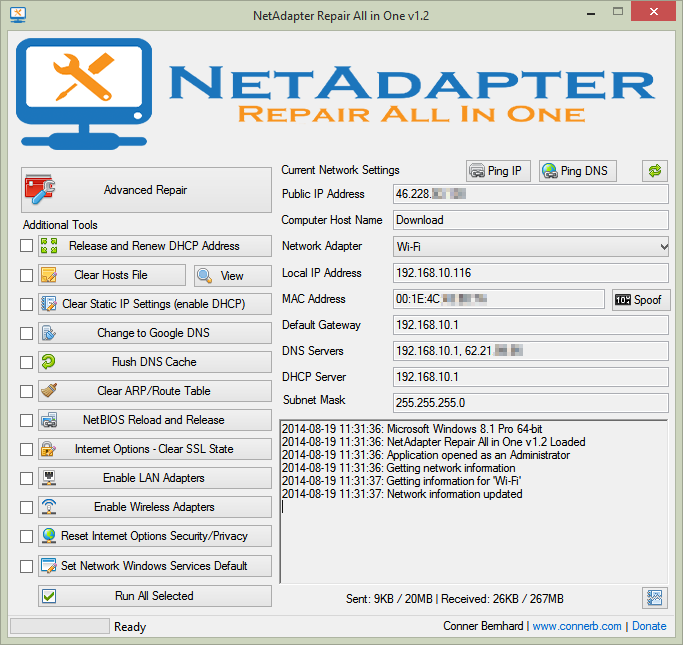683x645 pixels.
Task: Click the green checkmark Run All Selected icon
Action: click(49, 596)
